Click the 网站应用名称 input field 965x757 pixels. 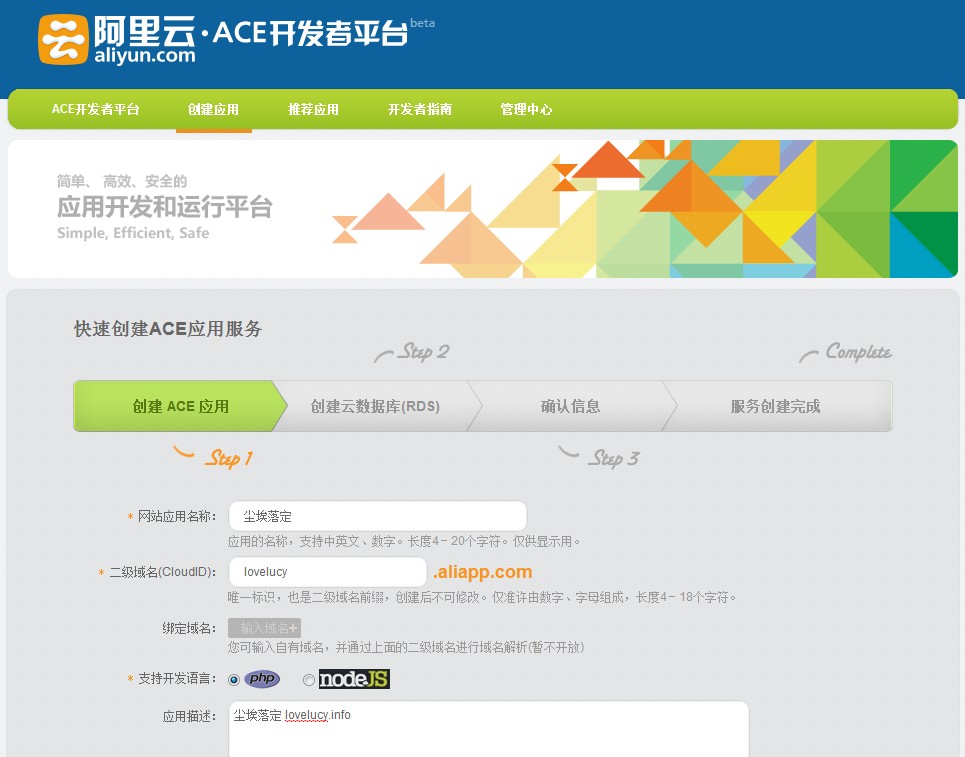tap(378, 516)
